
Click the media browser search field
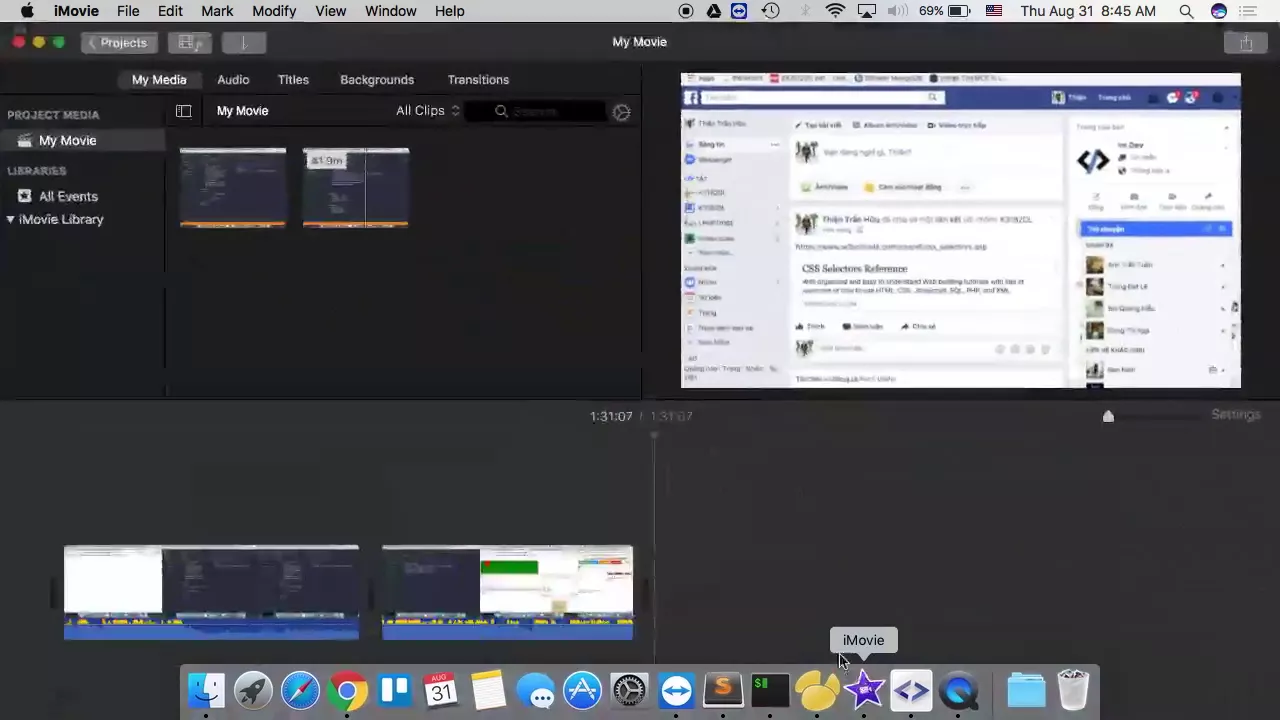click(x=536, y=111)
